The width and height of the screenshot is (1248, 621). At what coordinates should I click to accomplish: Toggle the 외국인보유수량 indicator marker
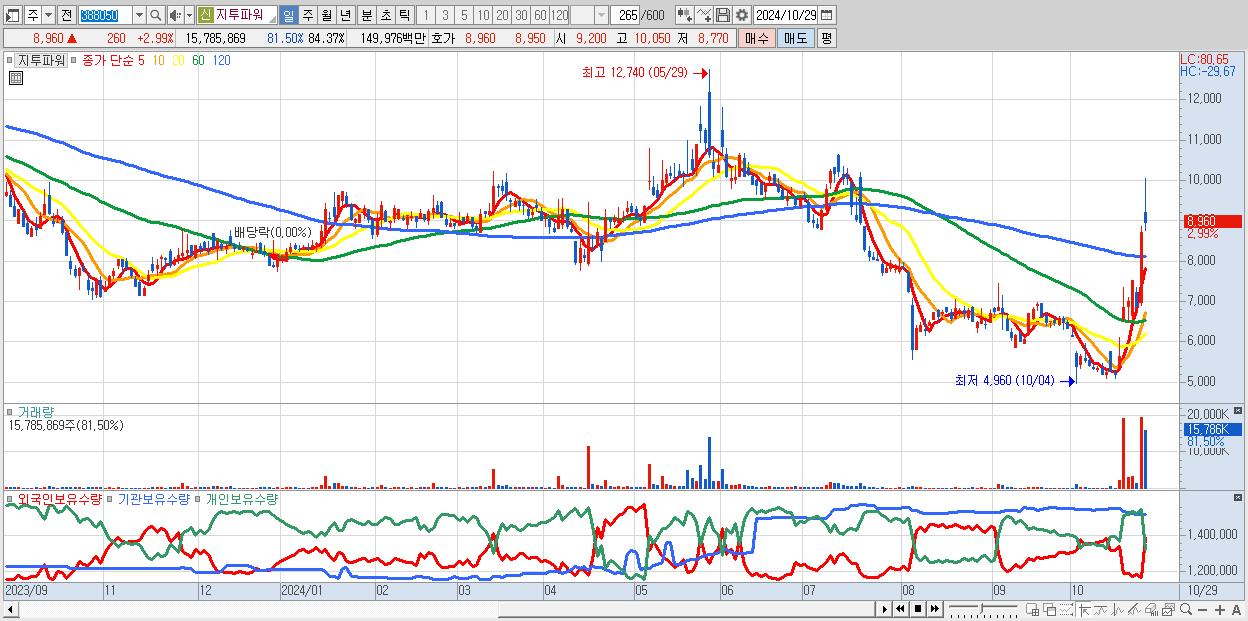pyautogui.click(x=11, y=498)
